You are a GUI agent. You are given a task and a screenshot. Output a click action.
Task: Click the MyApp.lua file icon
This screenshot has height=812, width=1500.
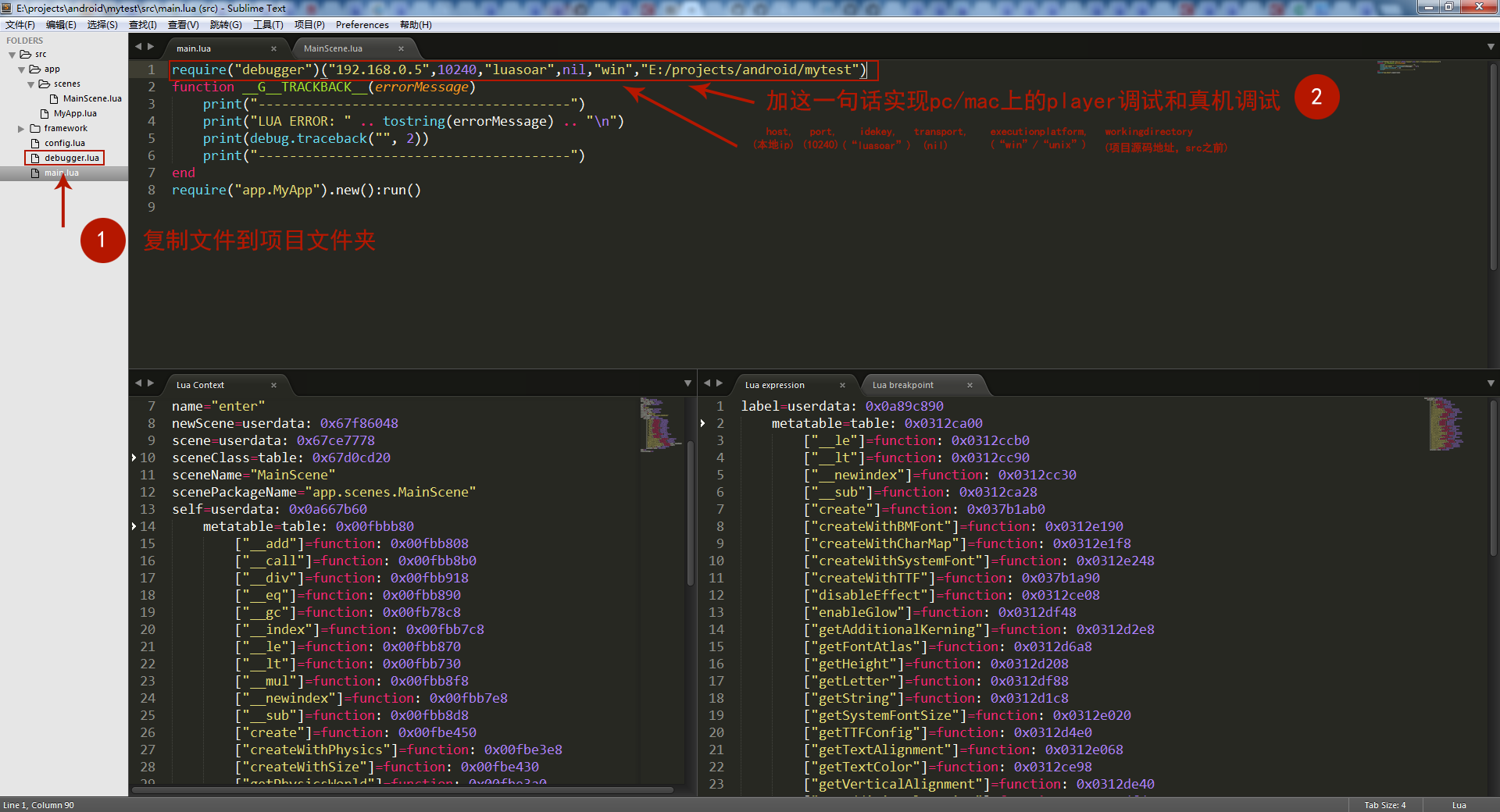[45, 113]
